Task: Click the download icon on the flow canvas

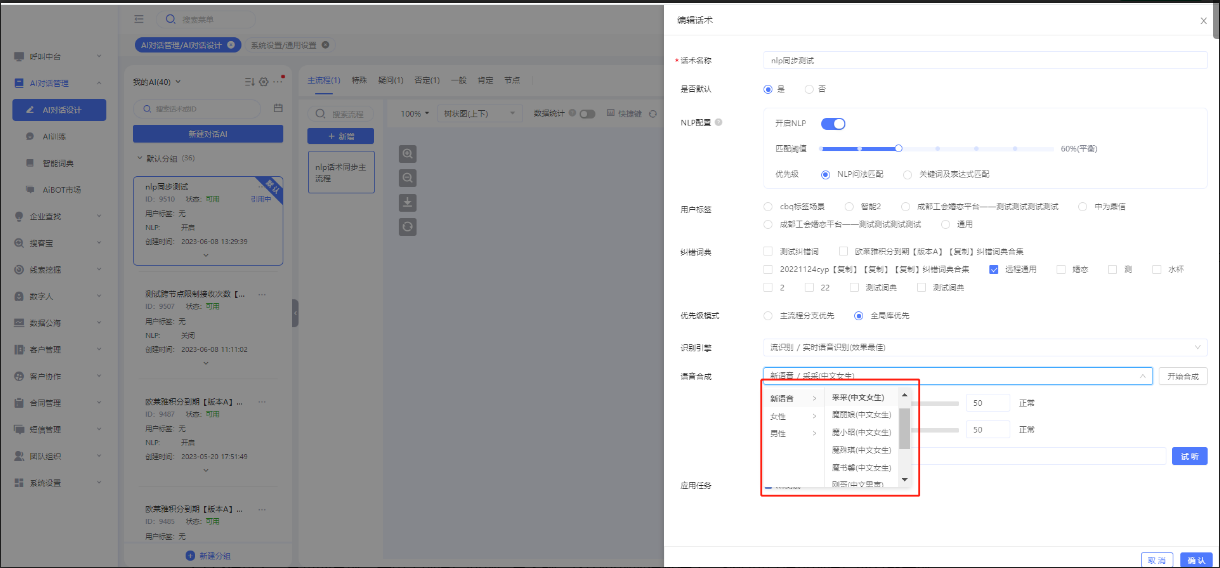Action: (408, 203)
